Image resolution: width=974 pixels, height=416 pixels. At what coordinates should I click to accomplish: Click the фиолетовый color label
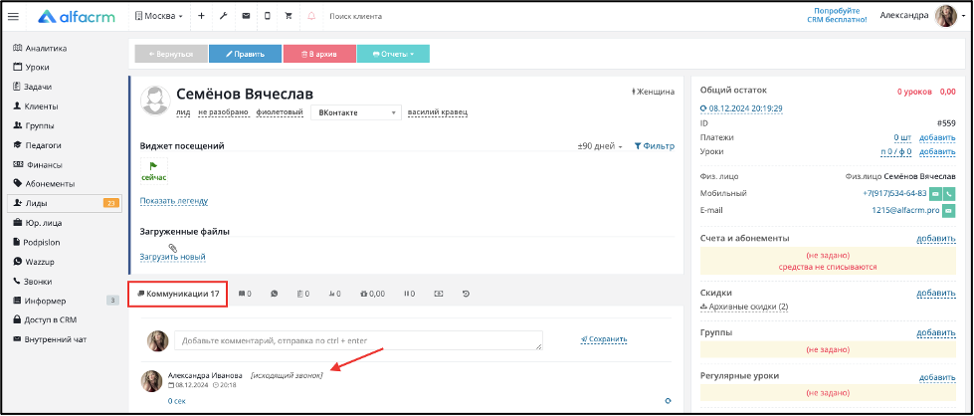tap(279, 113)
